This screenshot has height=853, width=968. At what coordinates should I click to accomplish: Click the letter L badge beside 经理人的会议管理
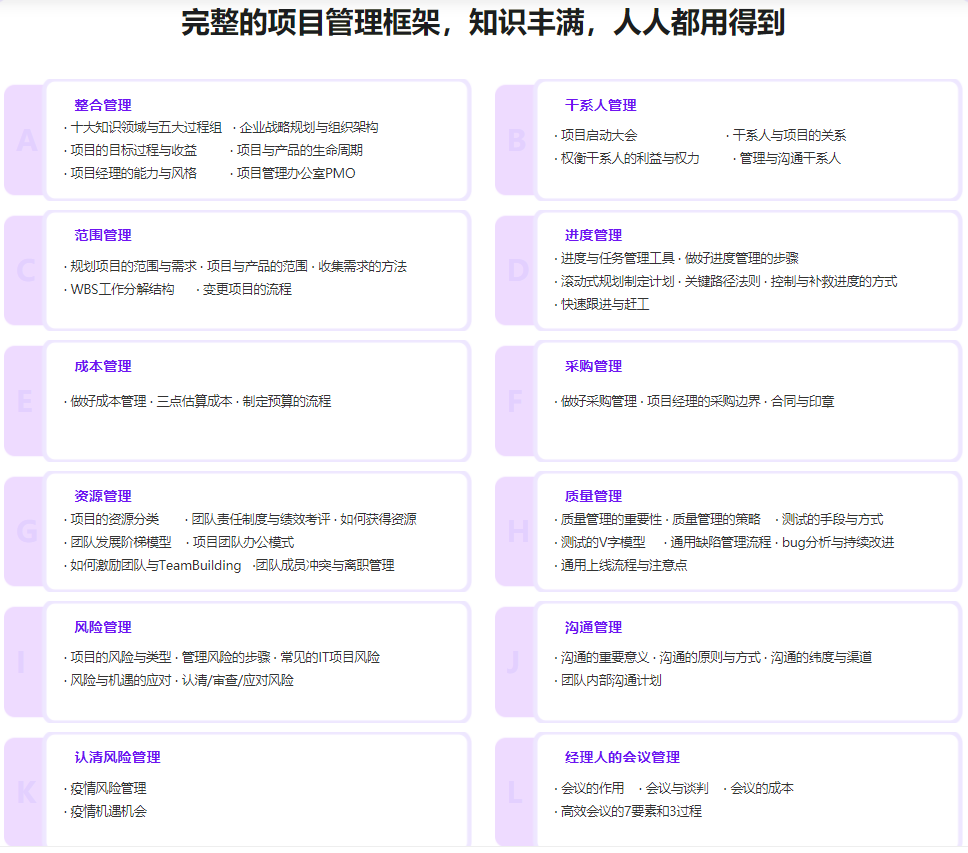[x=514, y=793]
